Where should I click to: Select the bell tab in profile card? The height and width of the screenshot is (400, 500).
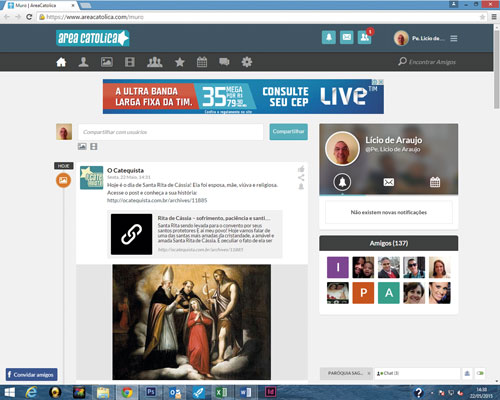coord(342,182)
